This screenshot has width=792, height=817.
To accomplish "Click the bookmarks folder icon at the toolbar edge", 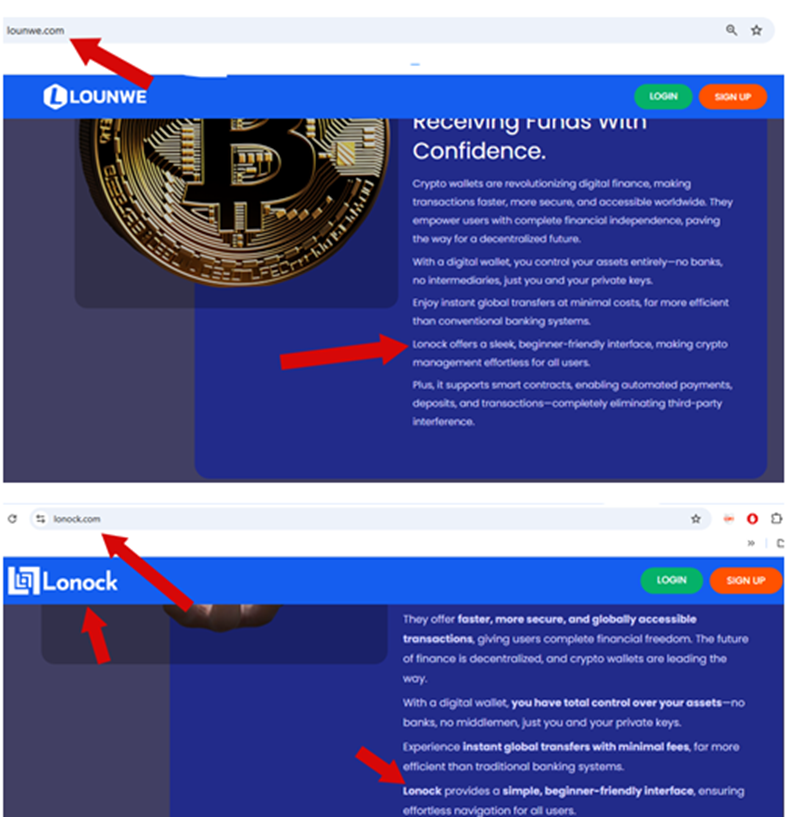I will click(780, 543).
